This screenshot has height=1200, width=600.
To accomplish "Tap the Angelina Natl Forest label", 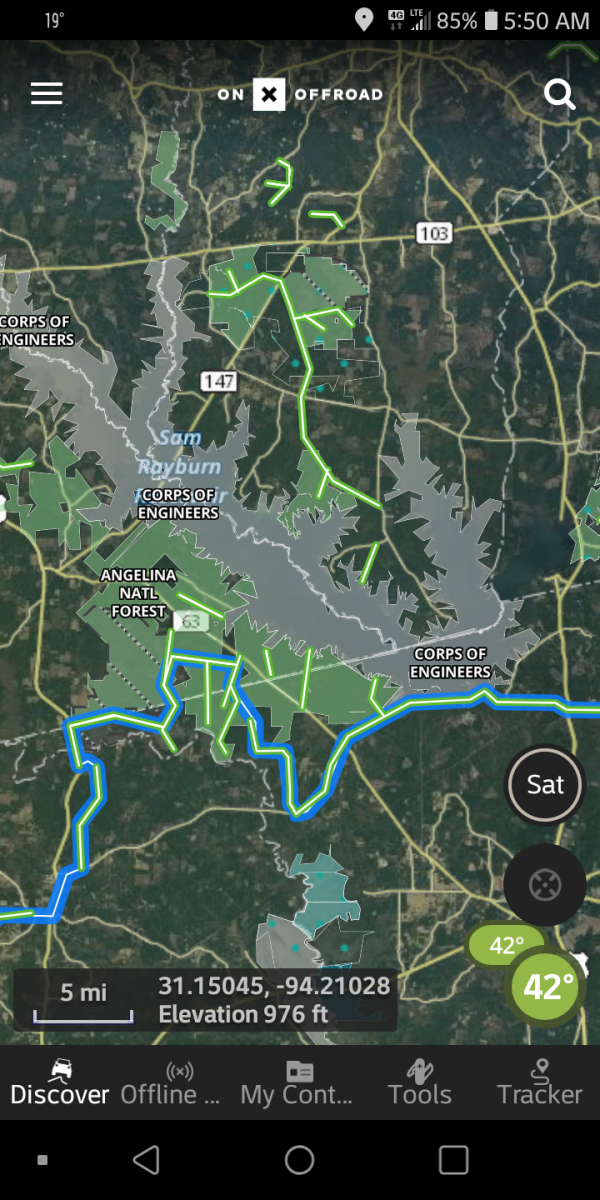I will pos(138,592).
